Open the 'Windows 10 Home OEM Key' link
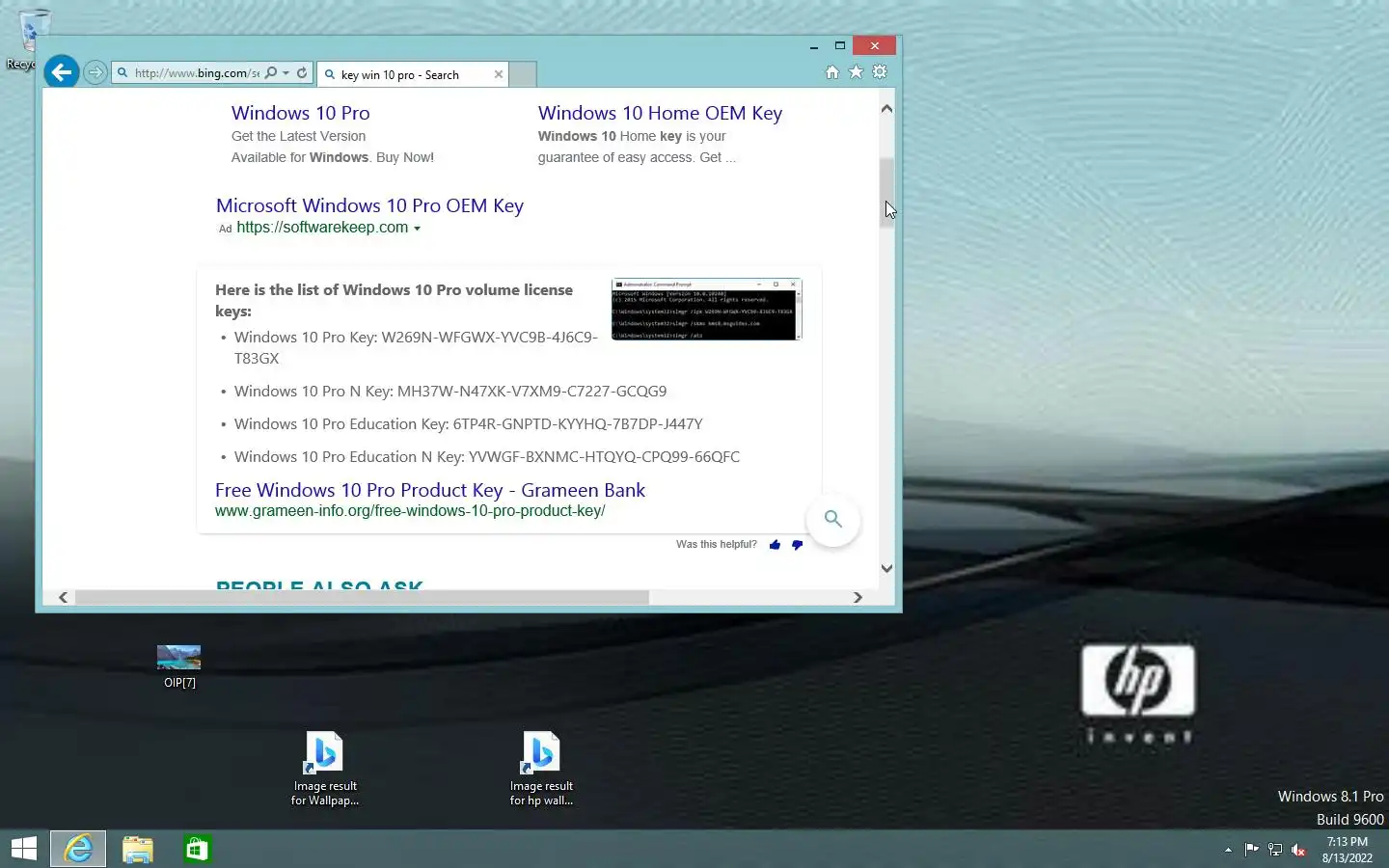 (660, 113)
